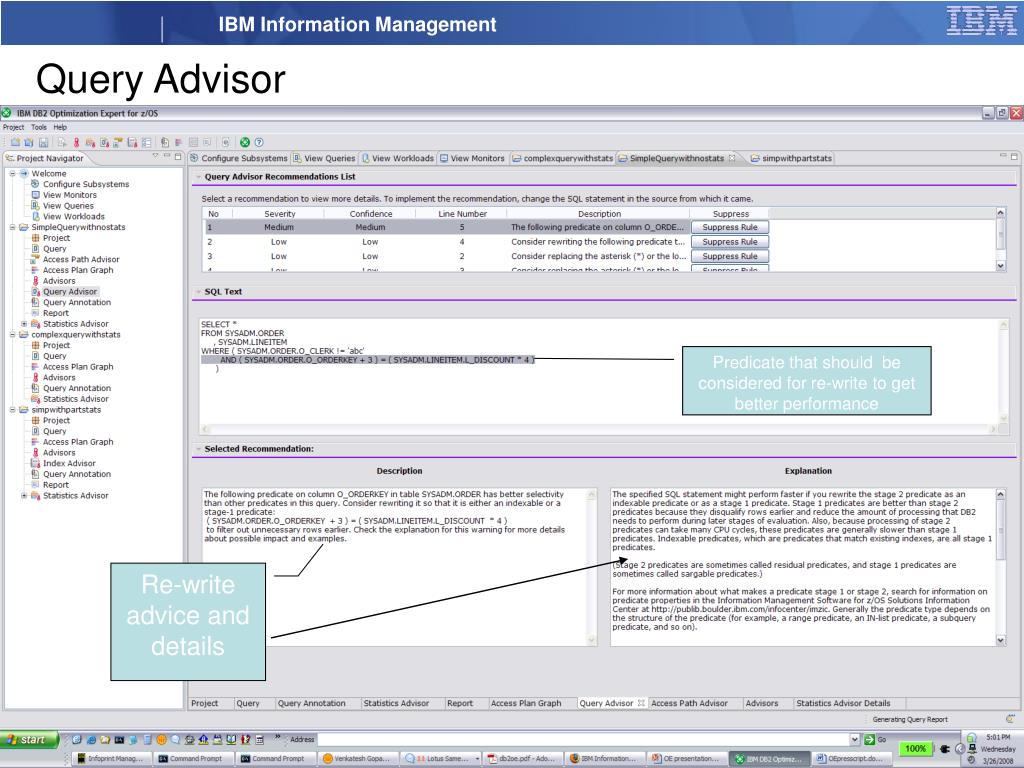
Task: Click the Save icon in the toolbar
Action: [x=43, y=142]
